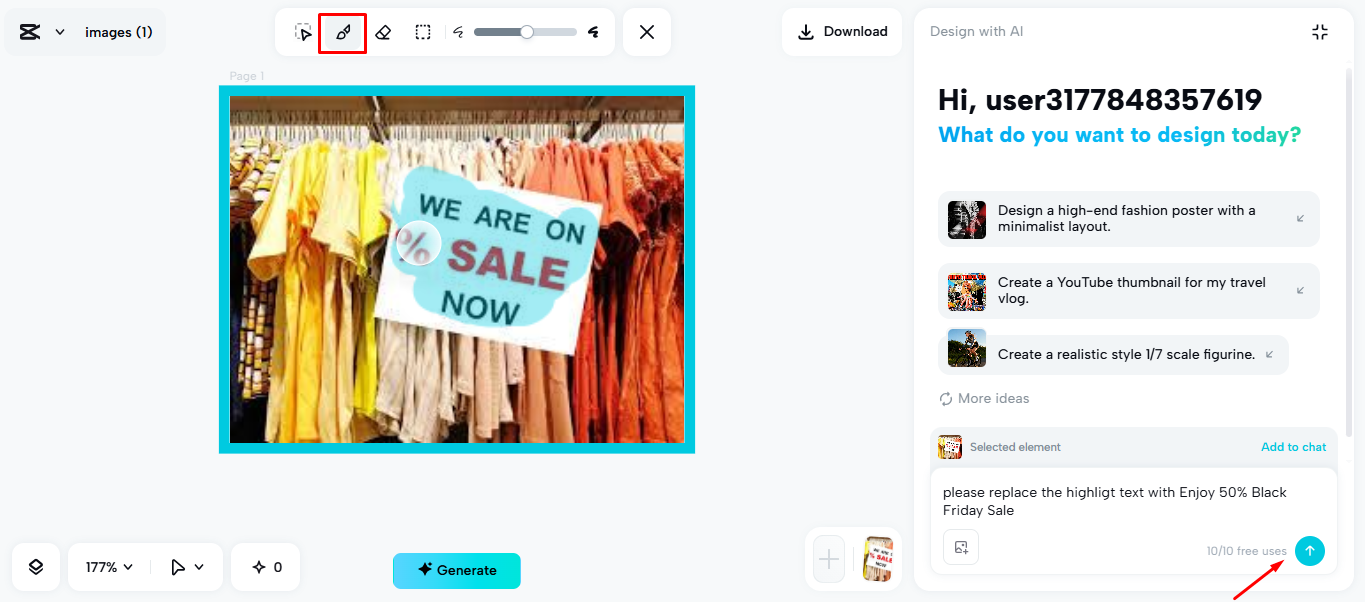Click the small brush size icon
1365x602 pixels.
tap(459, 32)
